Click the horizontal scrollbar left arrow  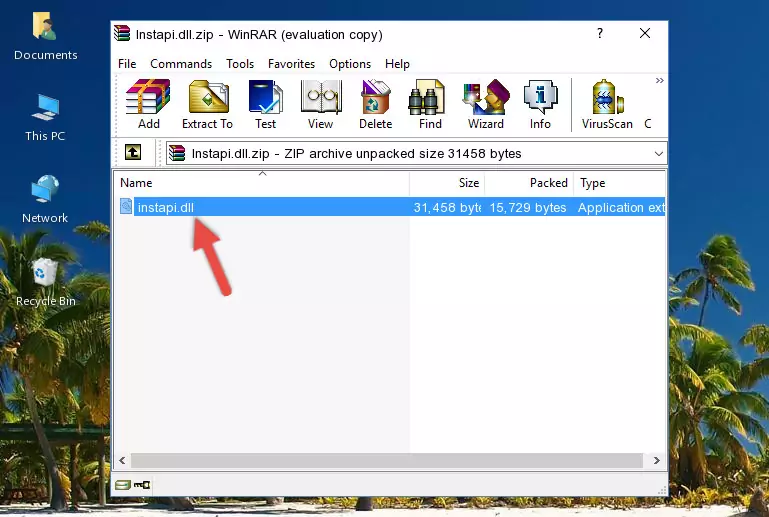point(123,461)
